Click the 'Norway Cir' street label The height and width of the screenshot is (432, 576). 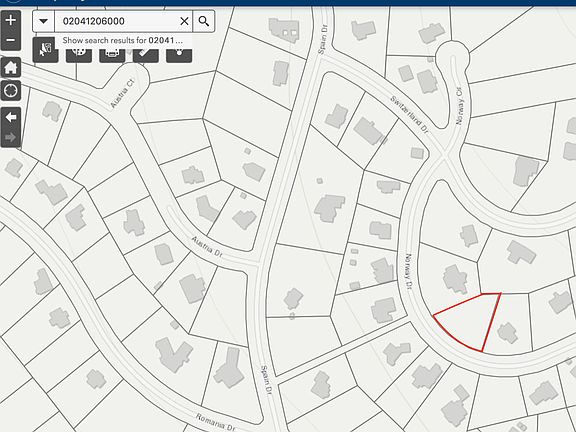coord(460,105)
